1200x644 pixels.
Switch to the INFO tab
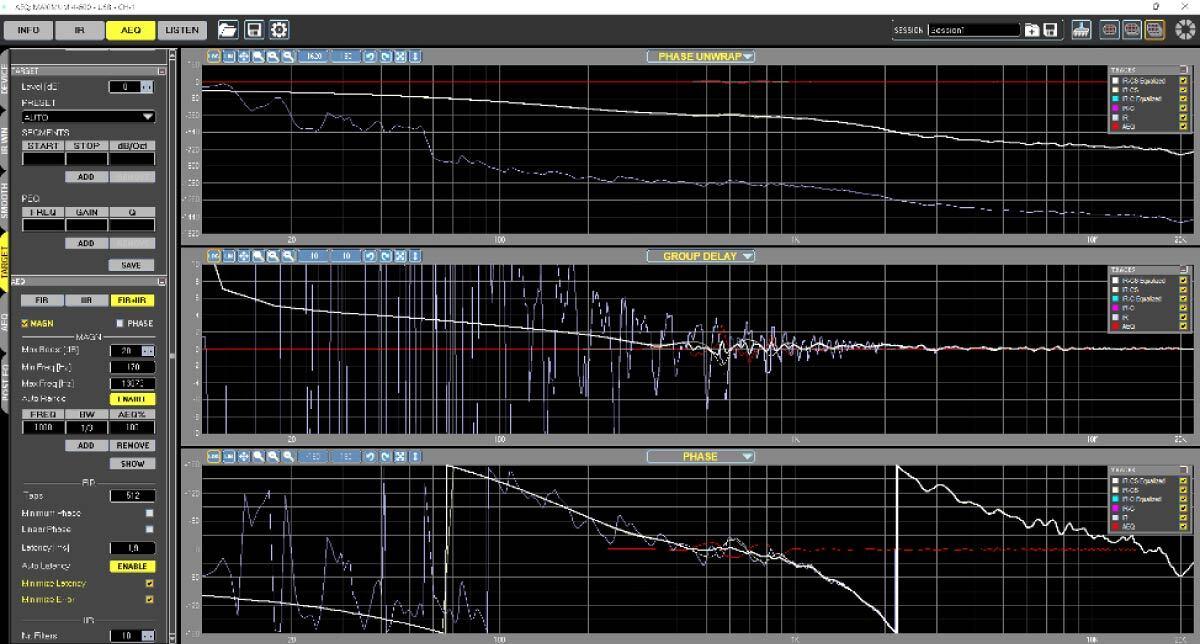[x=28, y=30]
